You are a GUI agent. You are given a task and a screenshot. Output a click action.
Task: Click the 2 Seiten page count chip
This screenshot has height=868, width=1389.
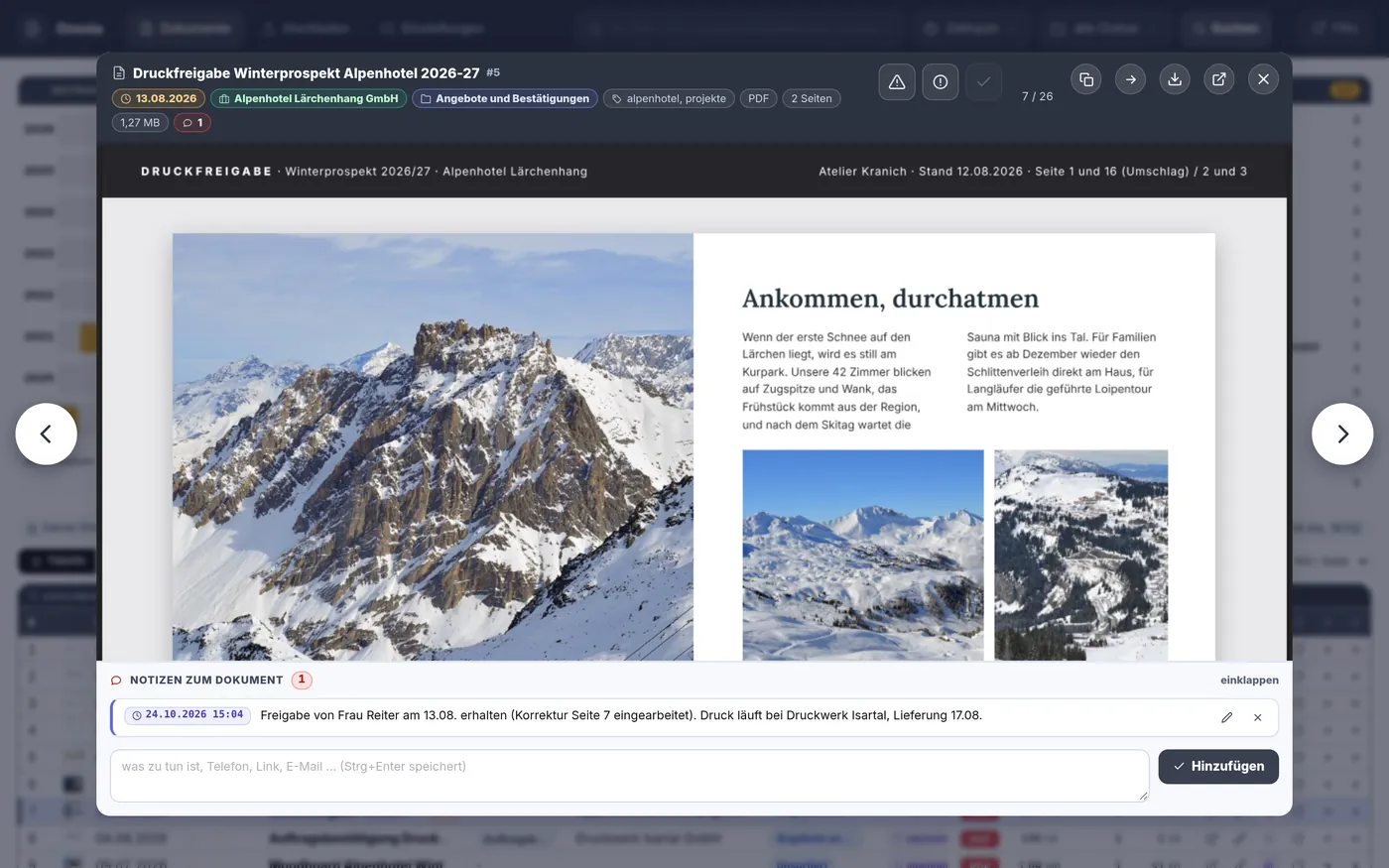[812, 98]
